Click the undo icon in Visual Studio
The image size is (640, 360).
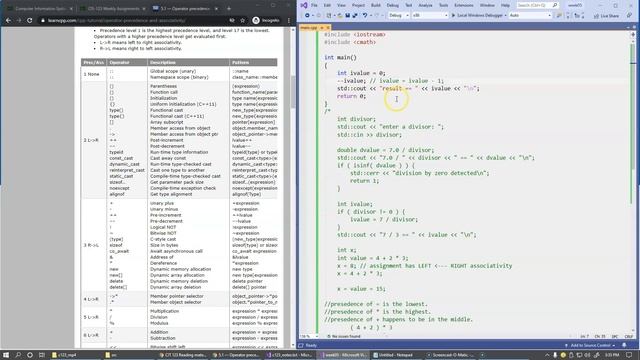pos(364,16)
